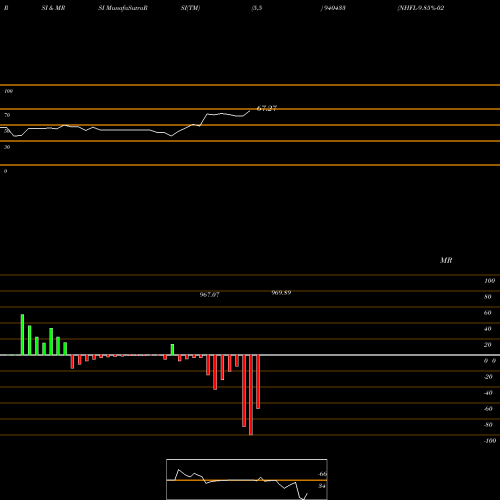Click the MR axis 60 label
Image resolution: width=500 pixels, height=500 pixels.
pyautogui.click(x=488, y=313)
